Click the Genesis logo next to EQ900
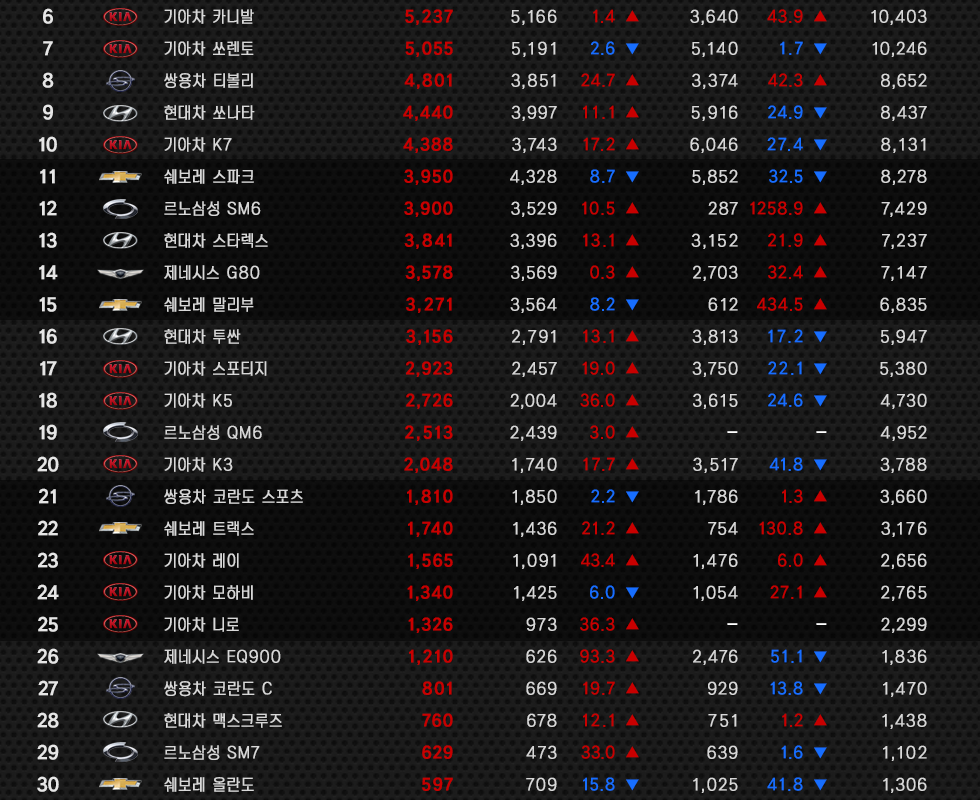 click(x=120, y=657)
